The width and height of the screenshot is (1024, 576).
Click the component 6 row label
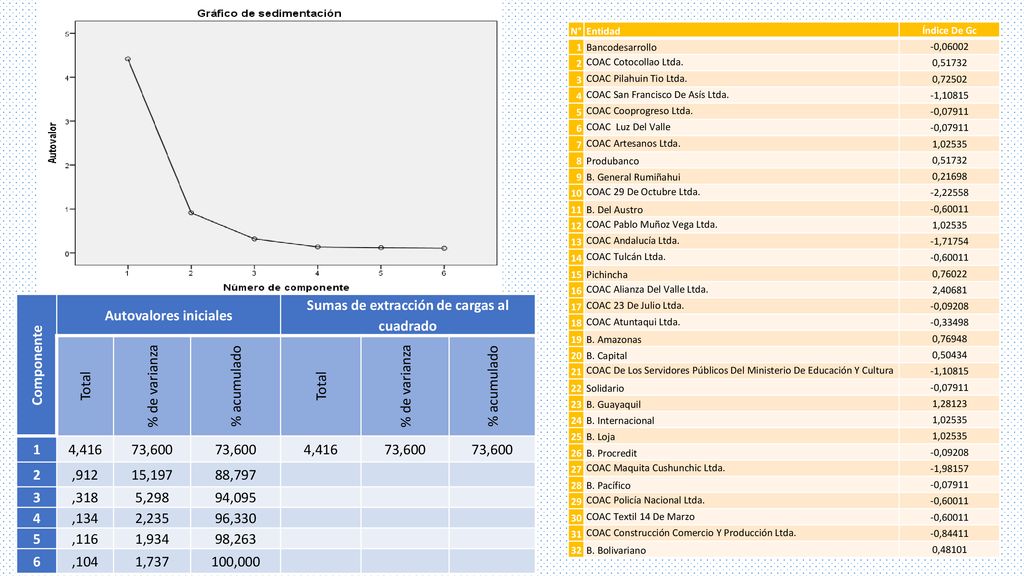(37, 561)
